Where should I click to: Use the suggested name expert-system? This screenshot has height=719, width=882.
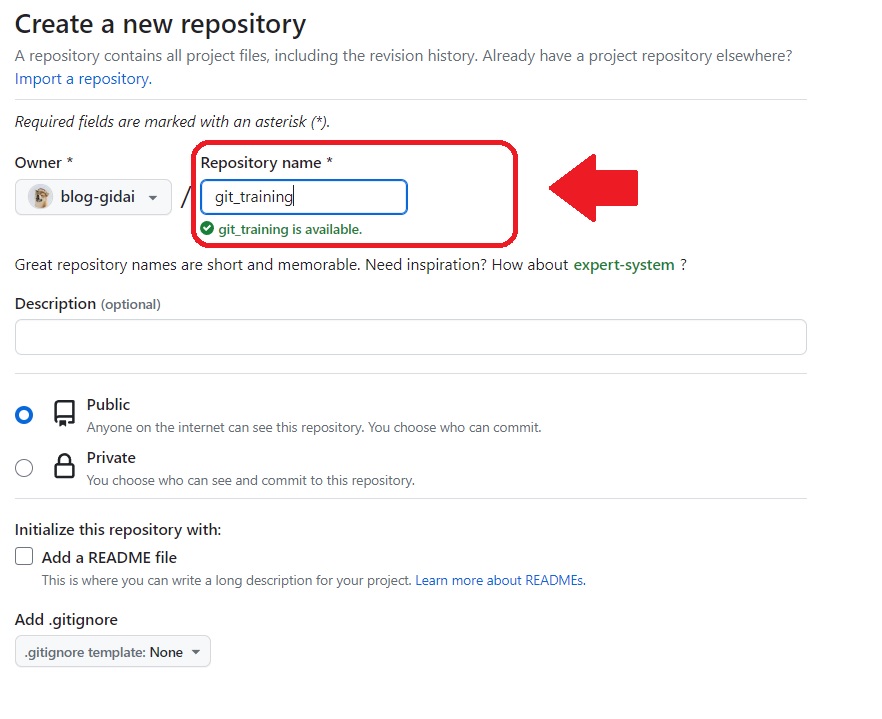pyautogui.click(x=623, y=265)
